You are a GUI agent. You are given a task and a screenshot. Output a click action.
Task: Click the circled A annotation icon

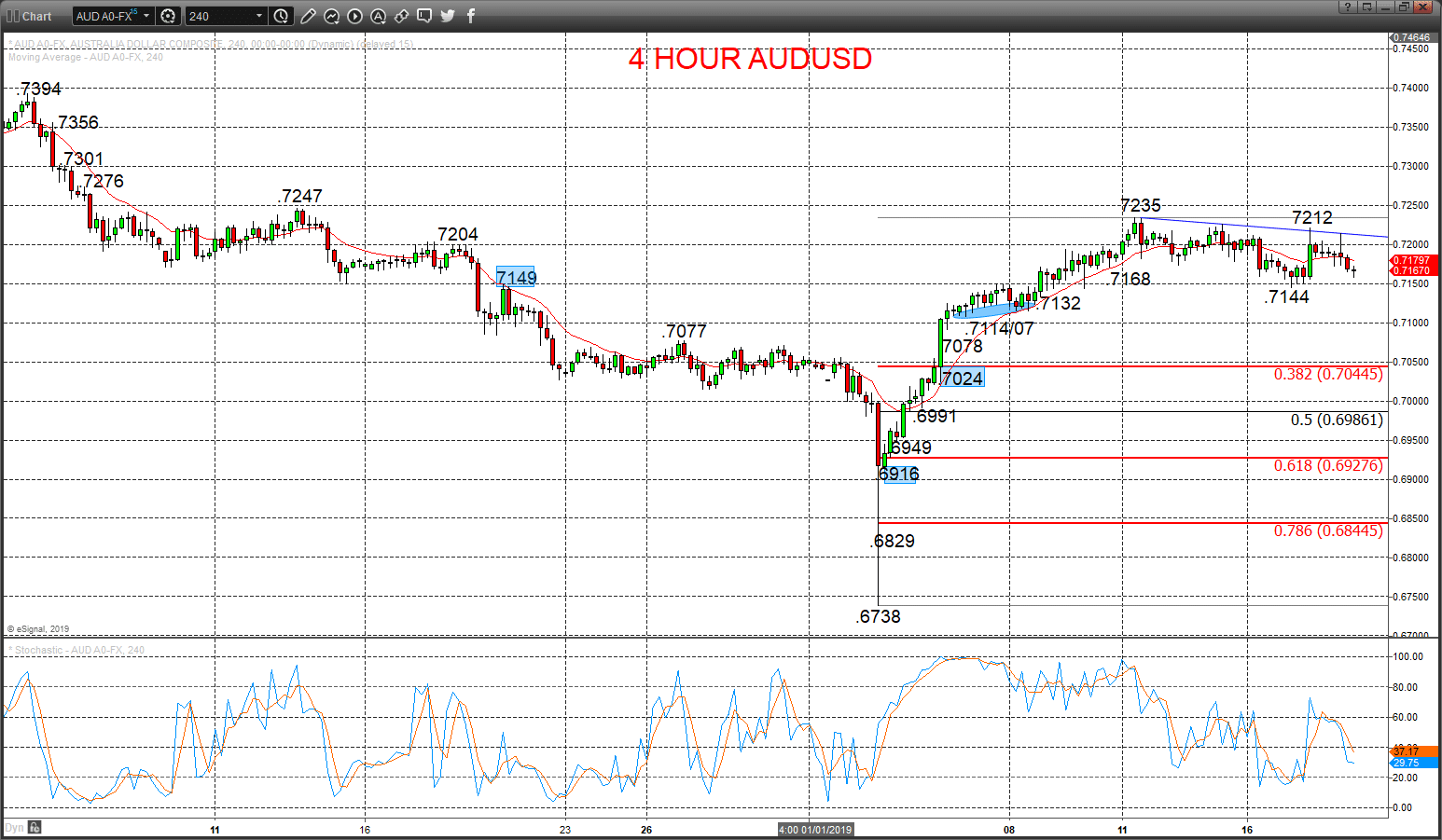point(378,16)
